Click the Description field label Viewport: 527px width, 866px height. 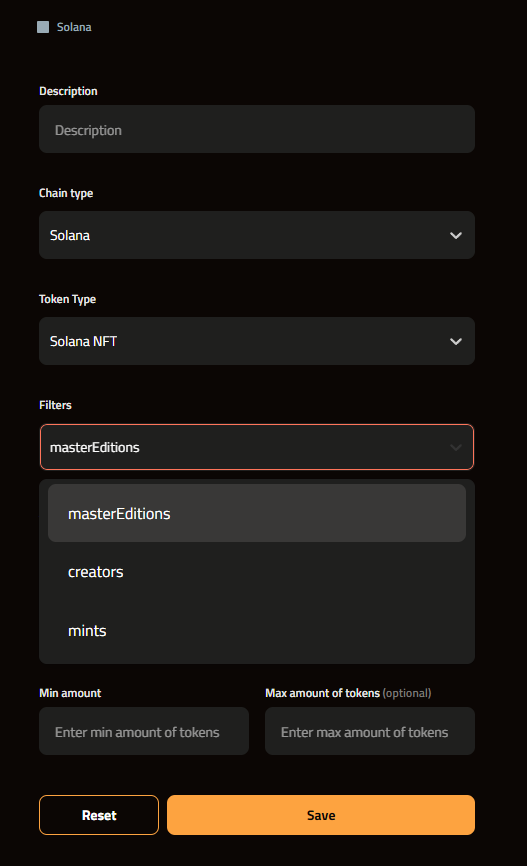tap(68, 91)
